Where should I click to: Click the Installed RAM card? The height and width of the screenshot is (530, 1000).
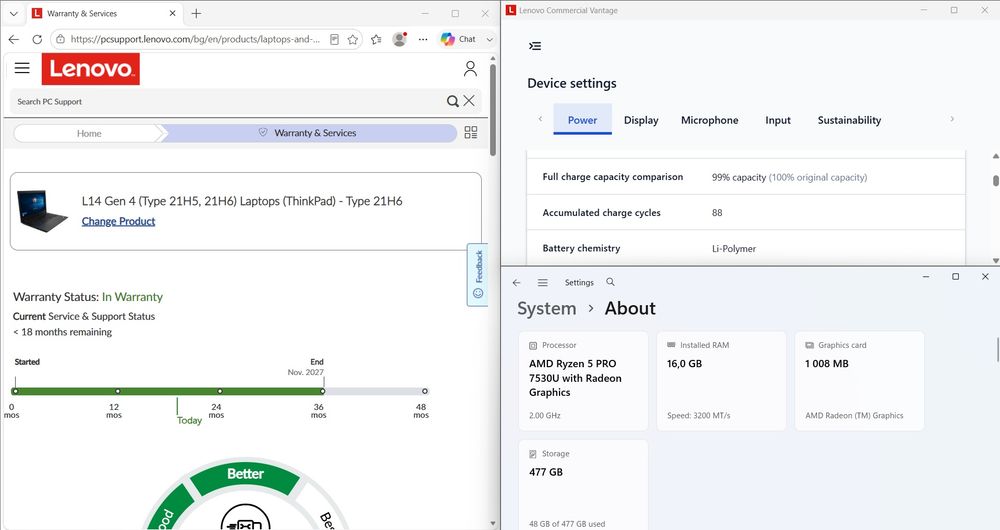[x=721, y=381]
